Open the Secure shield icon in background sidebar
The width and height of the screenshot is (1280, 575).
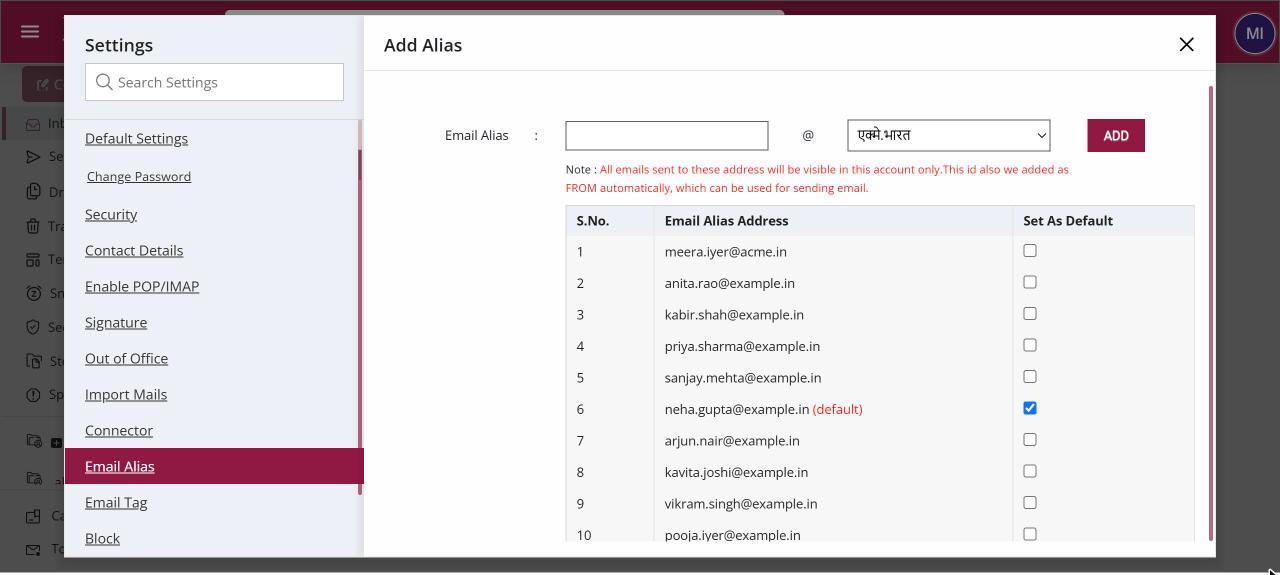[x=33, y=327]
